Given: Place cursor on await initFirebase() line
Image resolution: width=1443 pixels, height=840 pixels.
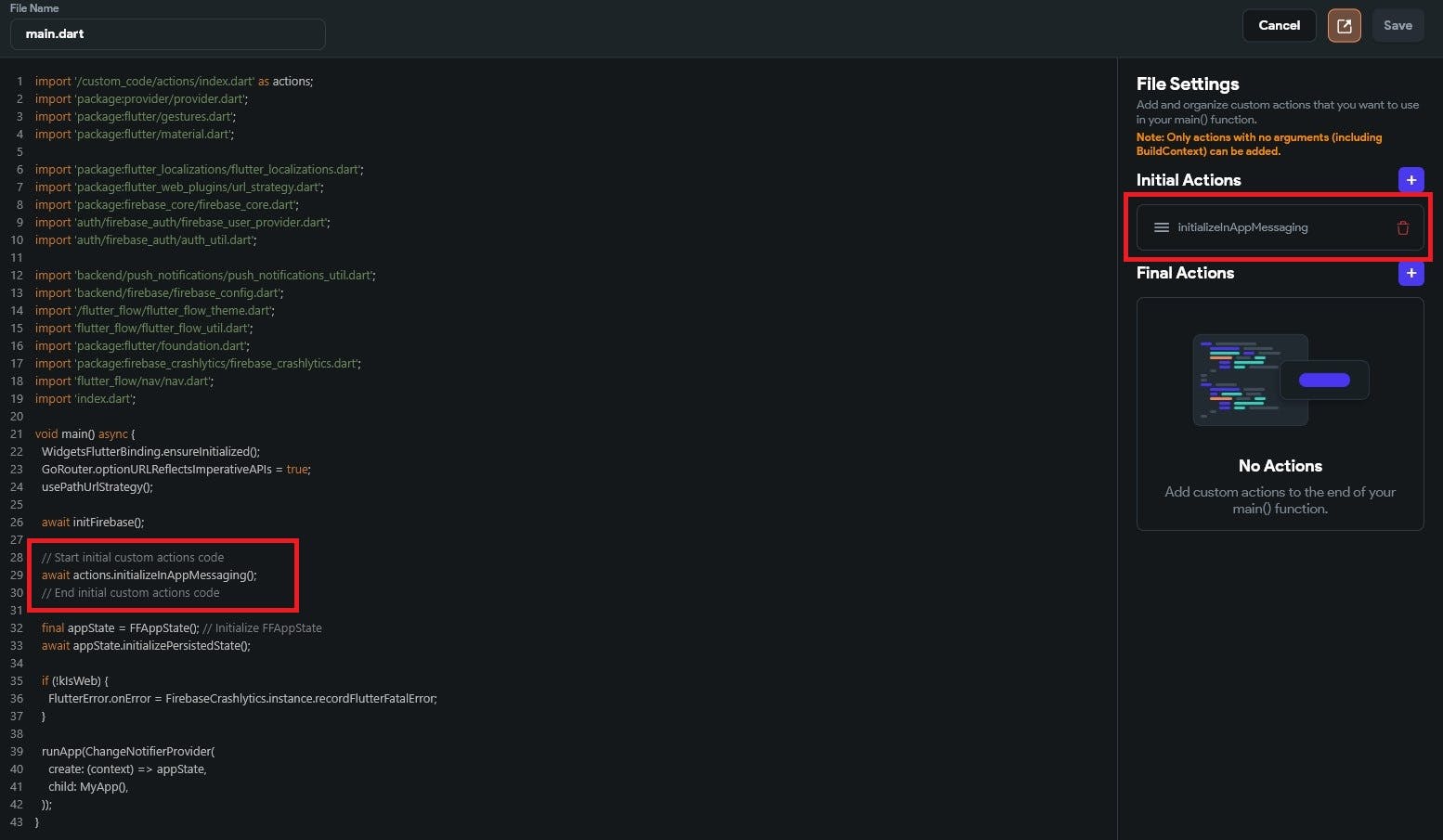Looking at the screenshot, I should click(x=93, y=523).
